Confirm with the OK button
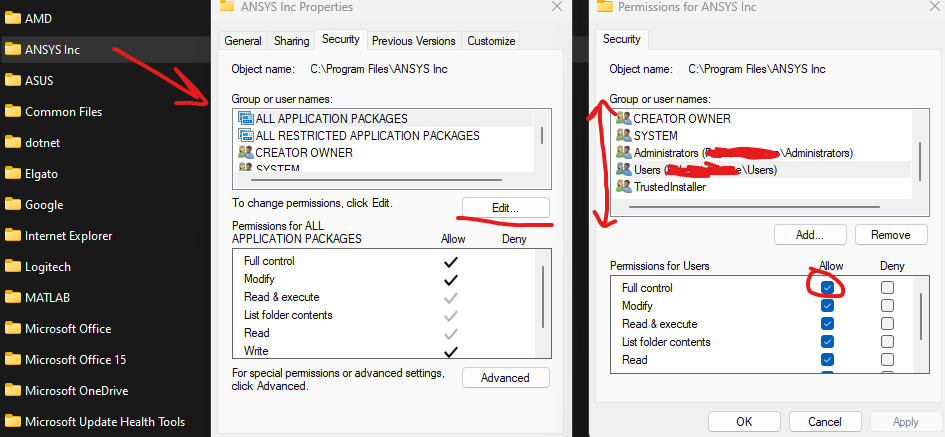945x437 pixels. coord(744,422)
